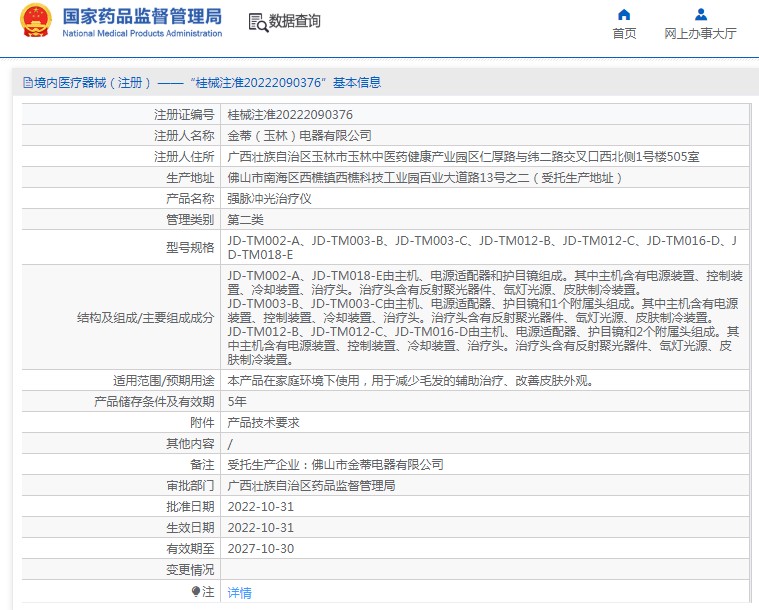Click the 注册人住所 row label

pos(184,156)
